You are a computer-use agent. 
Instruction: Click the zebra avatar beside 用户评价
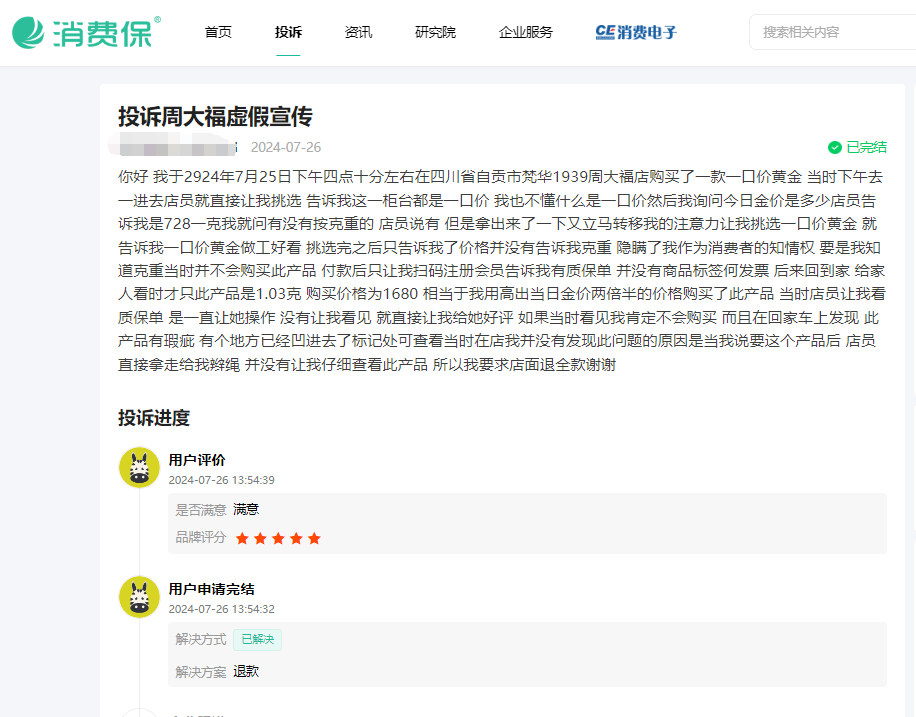139,466
